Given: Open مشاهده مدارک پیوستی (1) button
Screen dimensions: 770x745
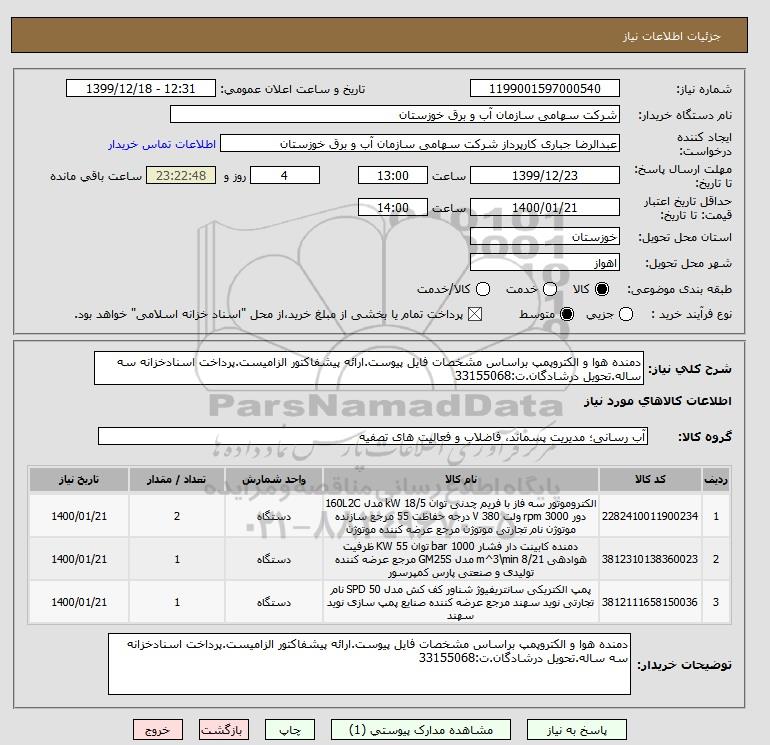Looking at the screenshot, I should click(421, 730).
